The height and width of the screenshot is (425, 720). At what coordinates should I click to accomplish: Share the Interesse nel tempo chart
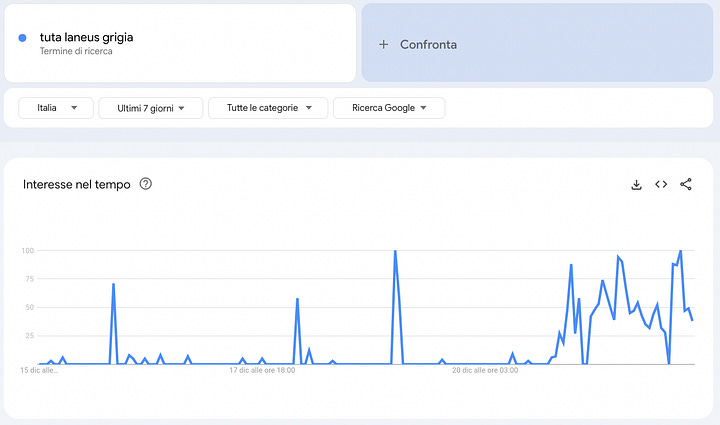(686, 184)
